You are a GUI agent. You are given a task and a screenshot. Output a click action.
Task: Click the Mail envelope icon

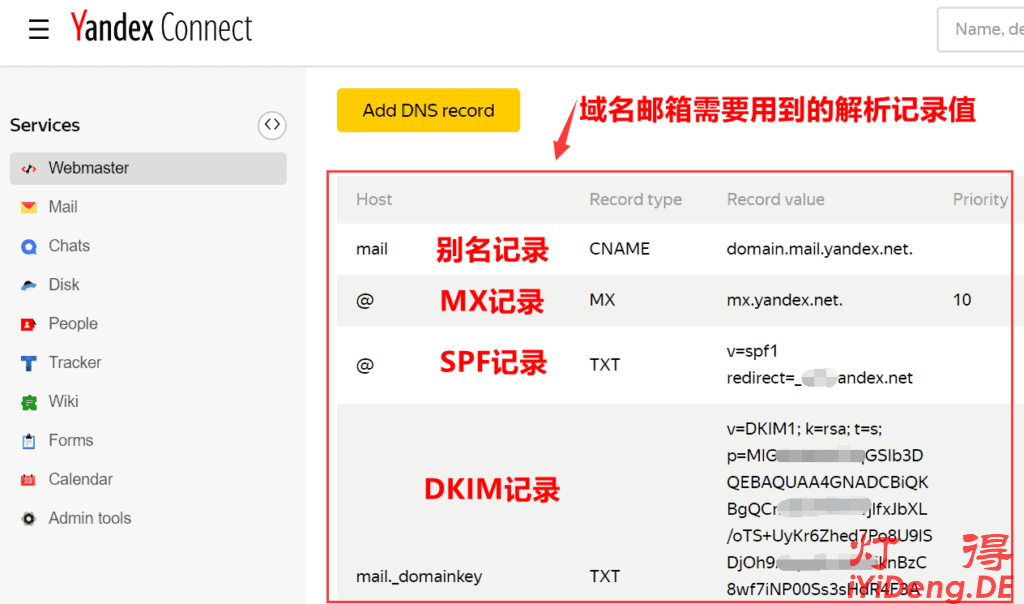point(29,208)
